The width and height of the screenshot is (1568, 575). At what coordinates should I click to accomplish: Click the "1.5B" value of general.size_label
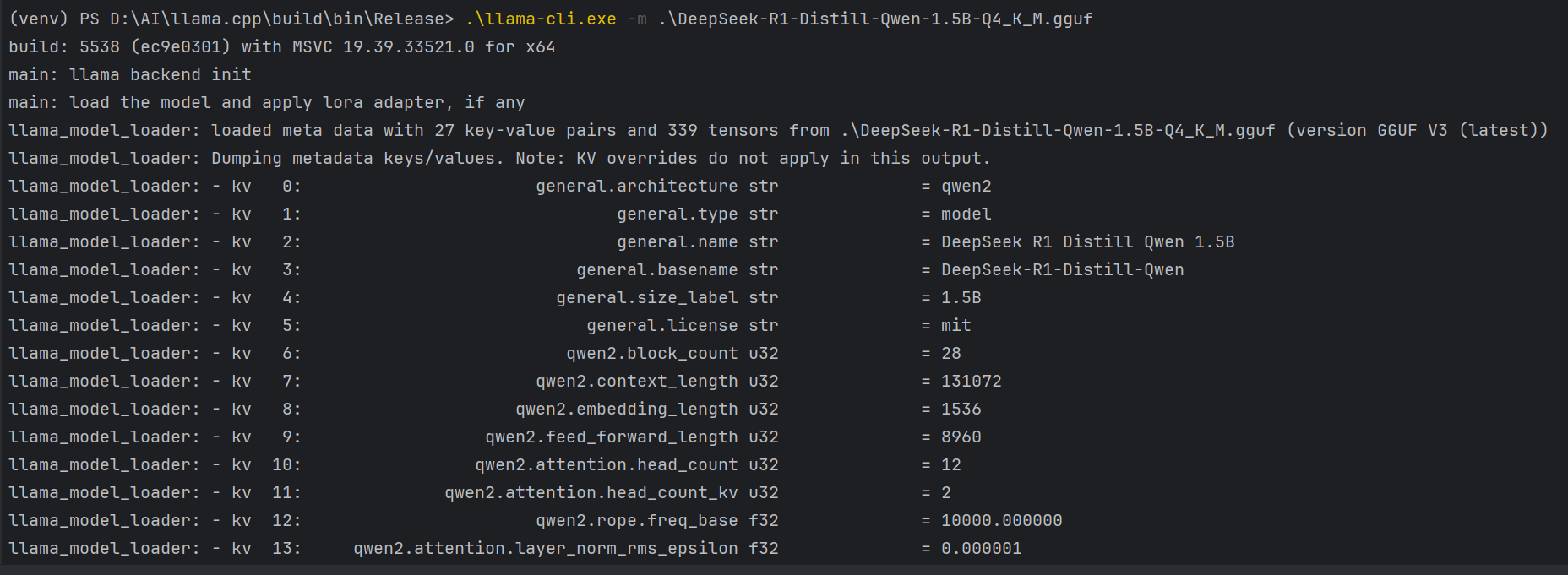(x=961, y=297)
